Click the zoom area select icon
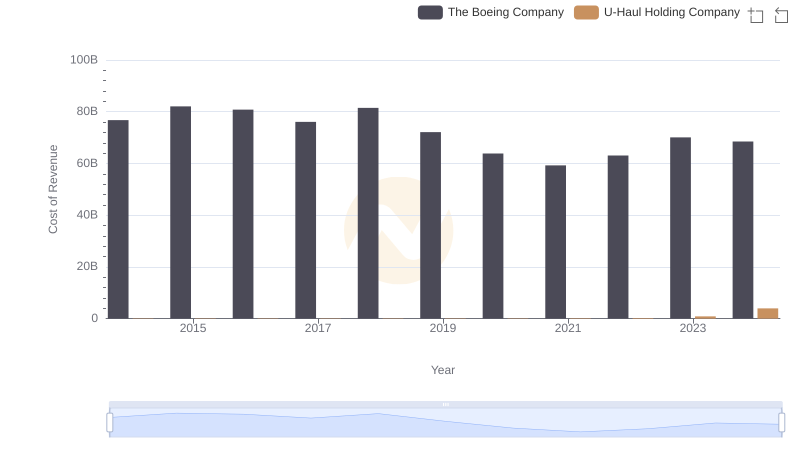 [756, 15]
